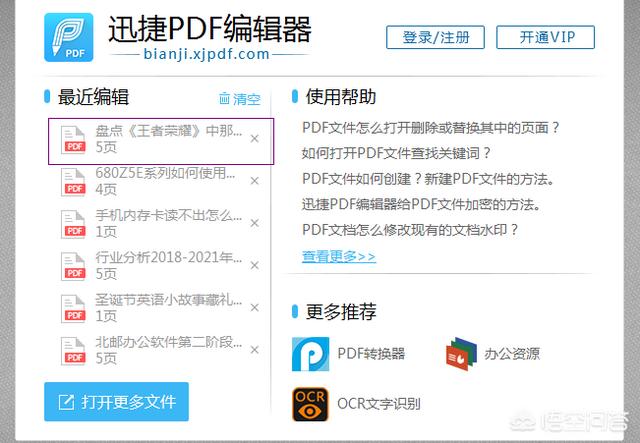Viewport: 640px width, 443px height.
Task: Click PDF icon of 圣诞节英语小故事 file
Action: tap(73, 309)
